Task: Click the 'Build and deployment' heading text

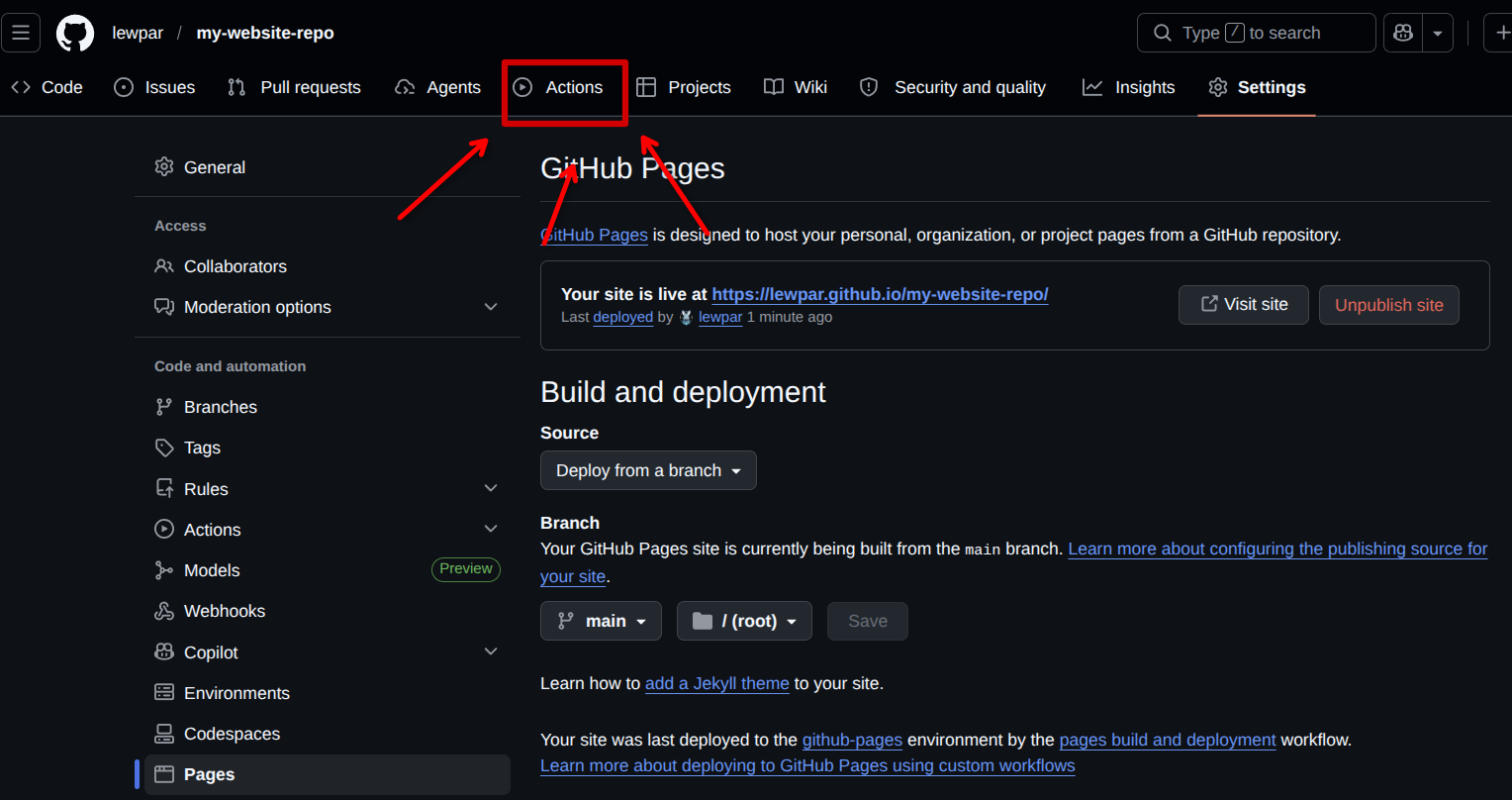Action: click(683, 392)
